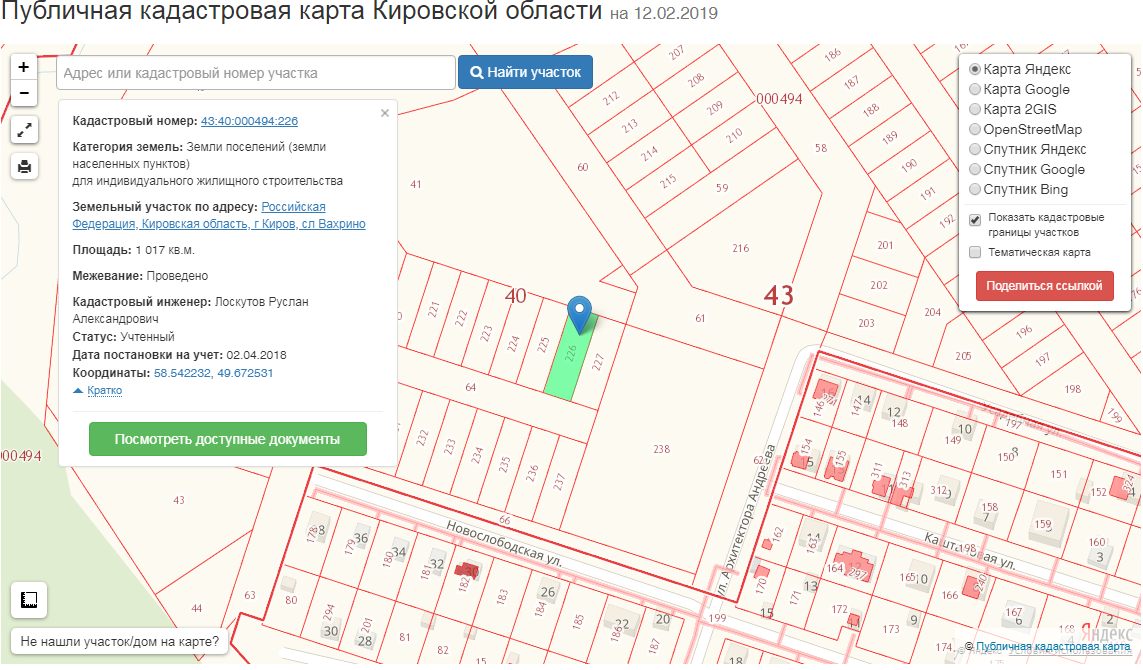Click Найти участок search button
Screen dimensions: 1143x670
click(525, 73)
